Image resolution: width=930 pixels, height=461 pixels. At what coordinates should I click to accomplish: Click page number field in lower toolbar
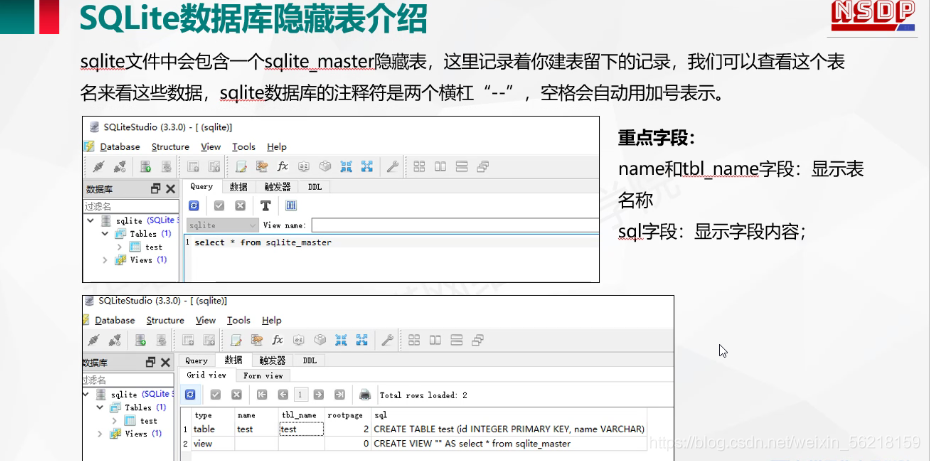[301, 395]
